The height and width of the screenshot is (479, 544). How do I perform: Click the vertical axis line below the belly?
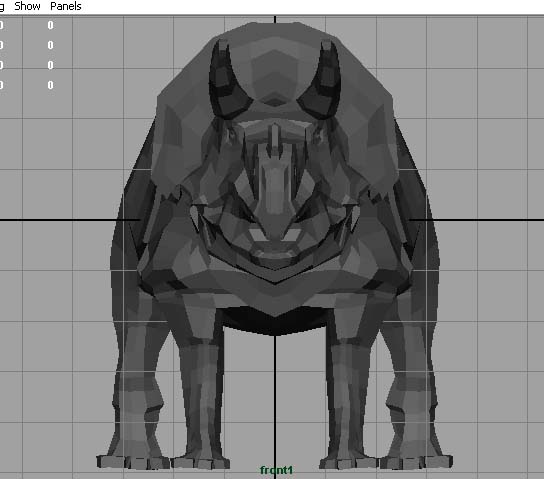(x=275, y=399)
